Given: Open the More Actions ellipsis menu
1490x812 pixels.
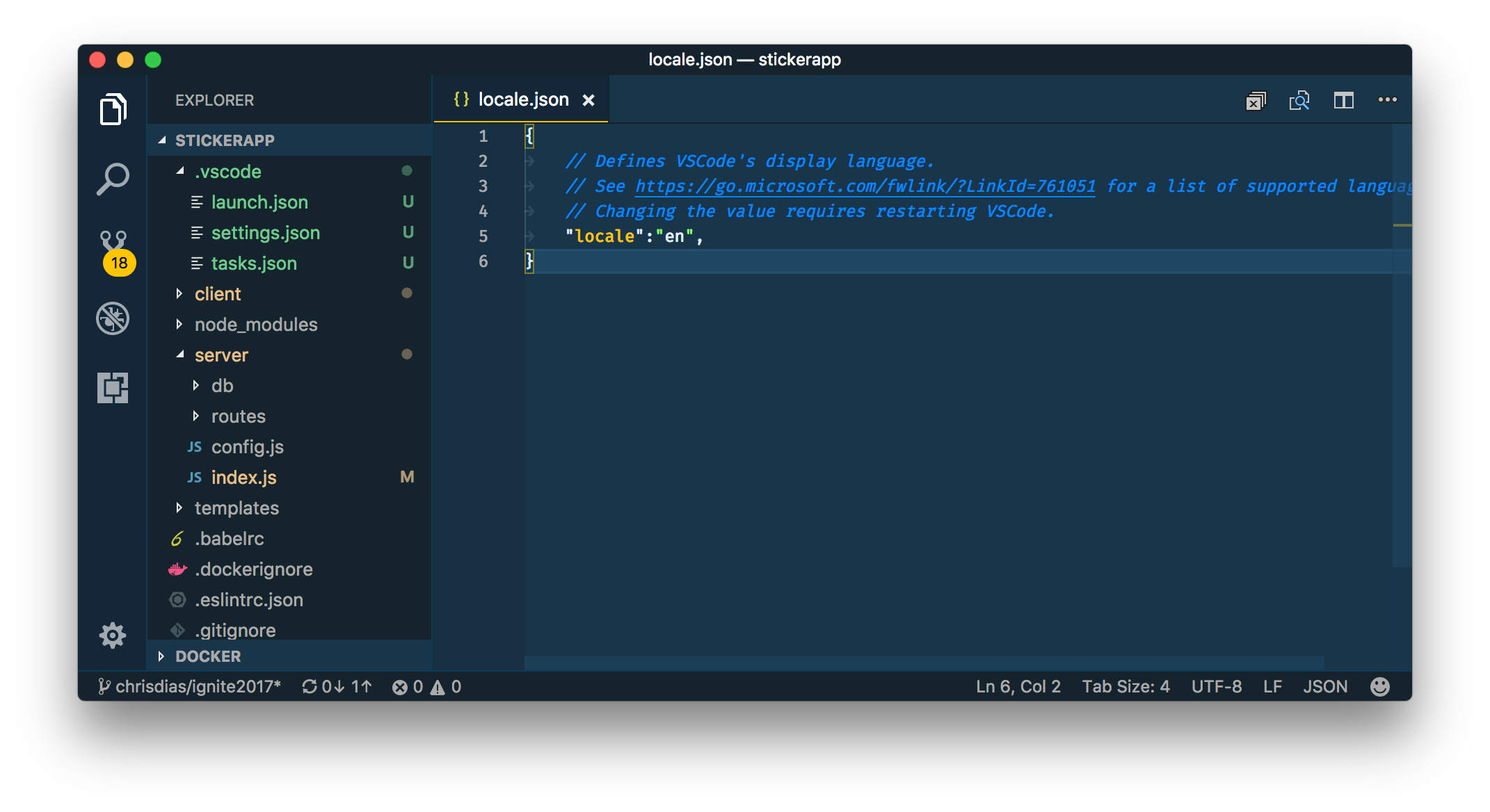Looking at the screenshot, I should point(1387,100).
